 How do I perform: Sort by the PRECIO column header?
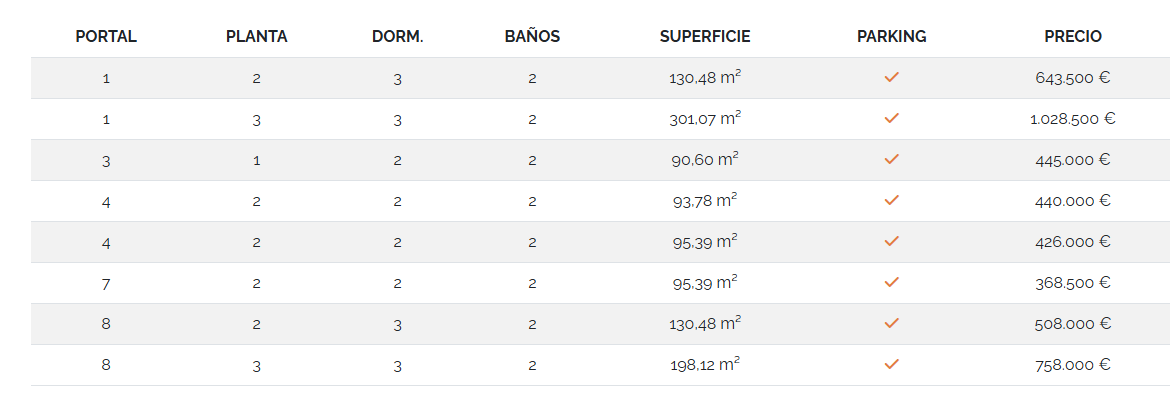1073,37
